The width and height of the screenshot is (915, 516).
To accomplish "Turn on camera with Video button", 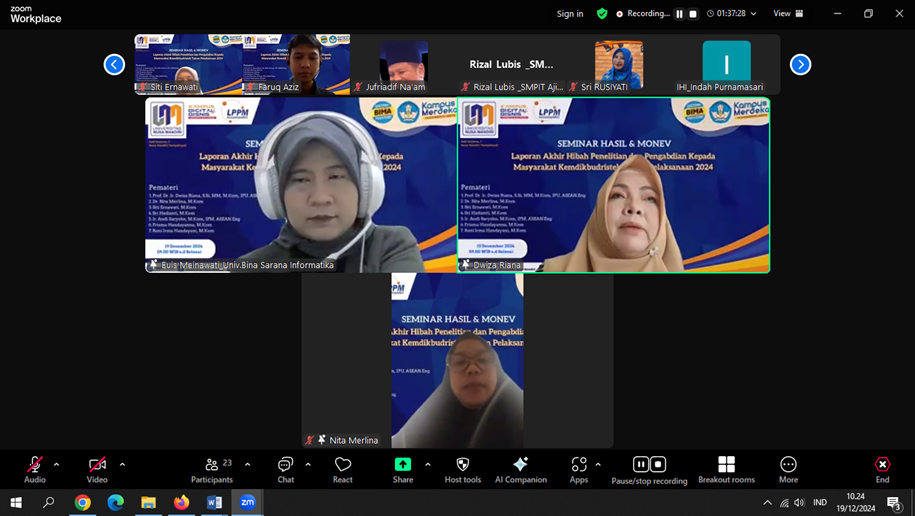I will [x=97, y=468].
